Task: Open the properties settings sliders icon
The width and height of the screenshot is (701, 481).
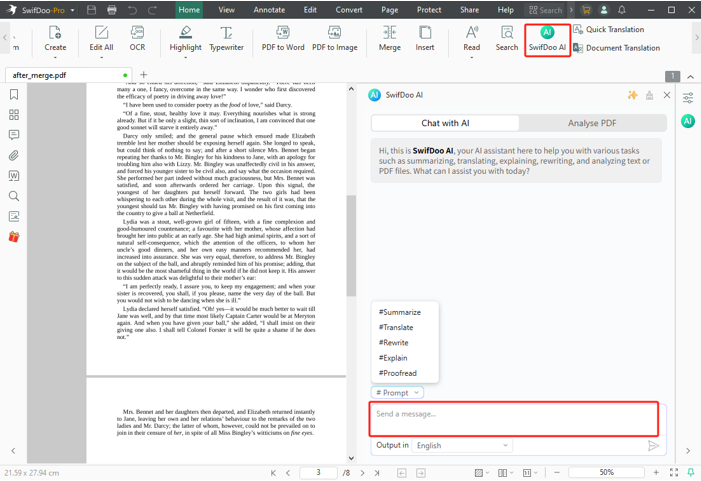Action: (688, 98)
